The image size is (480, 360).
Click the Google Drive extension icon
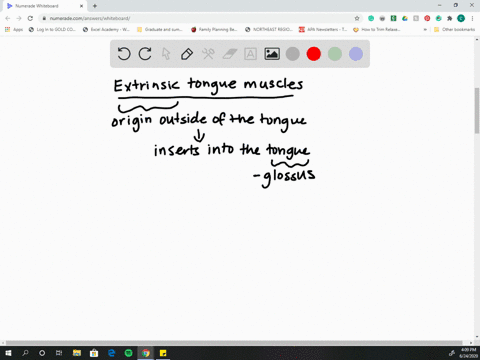(405, 18)
